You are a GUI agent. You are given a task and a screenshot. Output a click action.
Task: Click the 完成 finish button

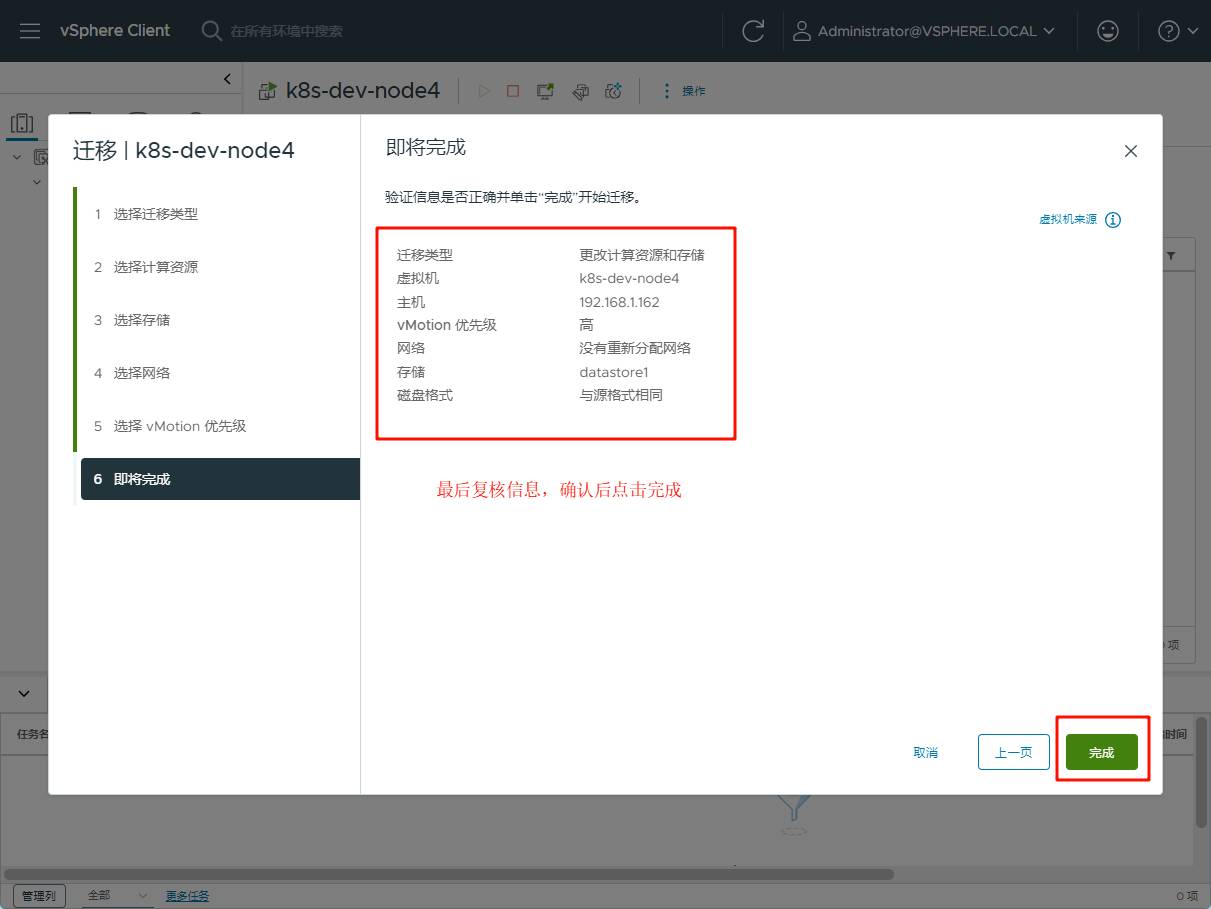point(1101,752)
